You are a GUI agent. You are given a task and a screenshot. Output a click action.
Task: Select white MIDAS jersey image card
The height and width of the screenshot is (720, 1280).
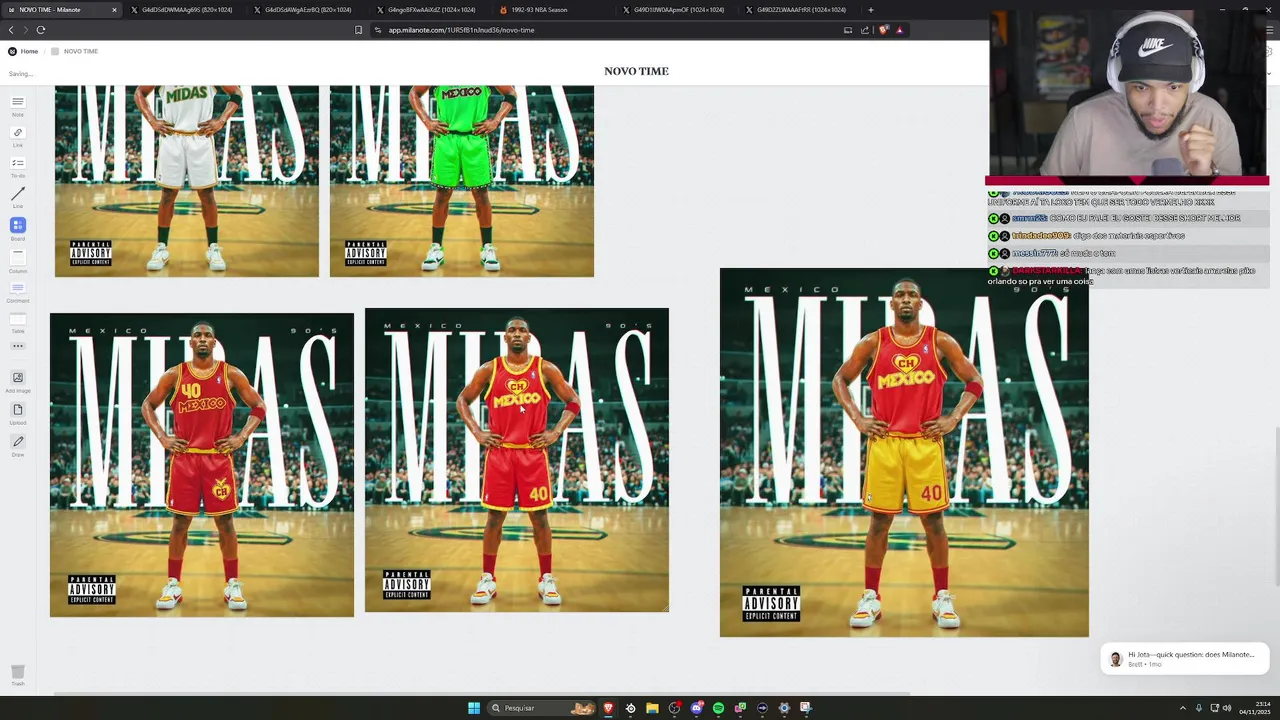point(187,181)
